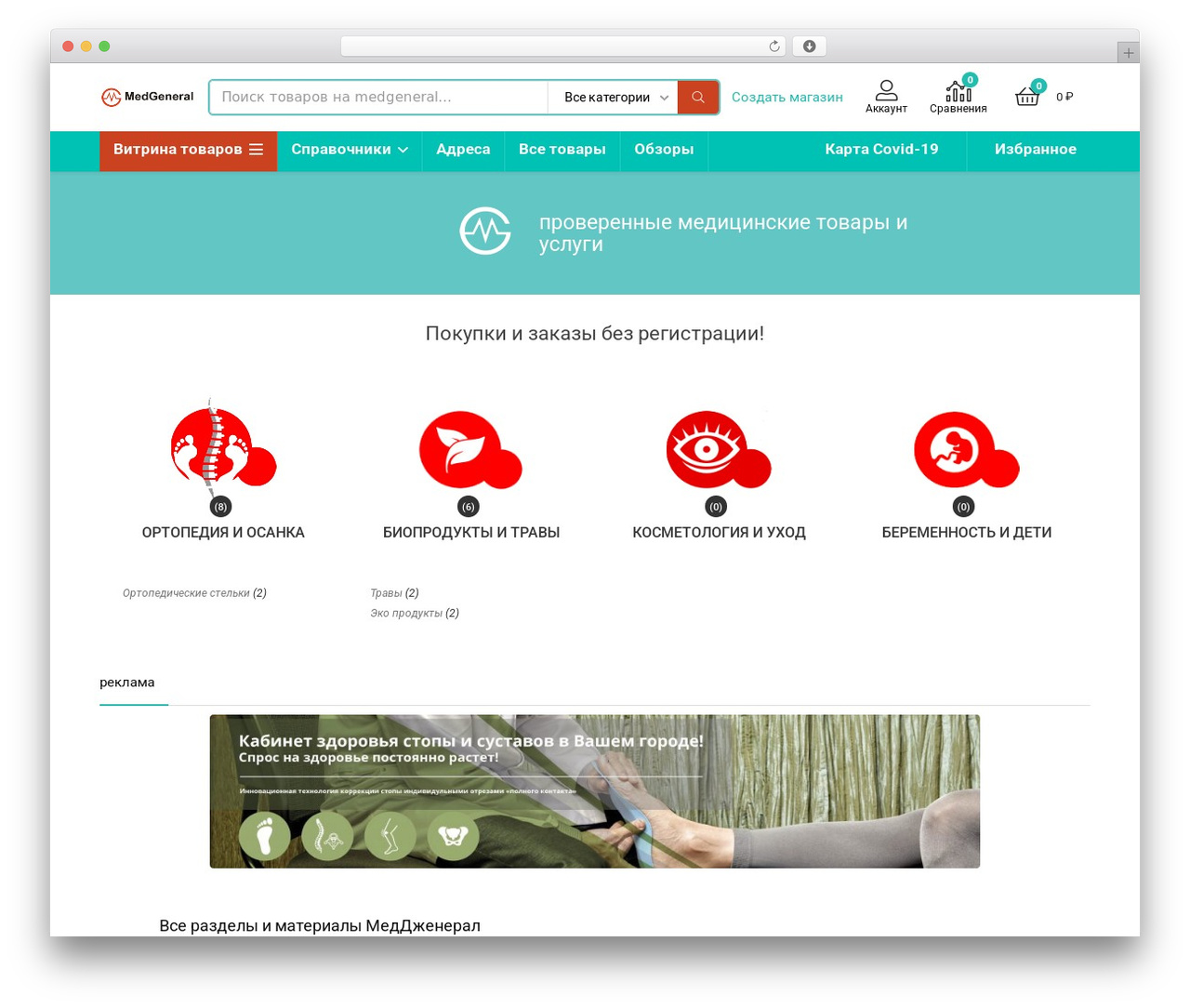
Task: Select the реклама tab
Action: (127, 683)
